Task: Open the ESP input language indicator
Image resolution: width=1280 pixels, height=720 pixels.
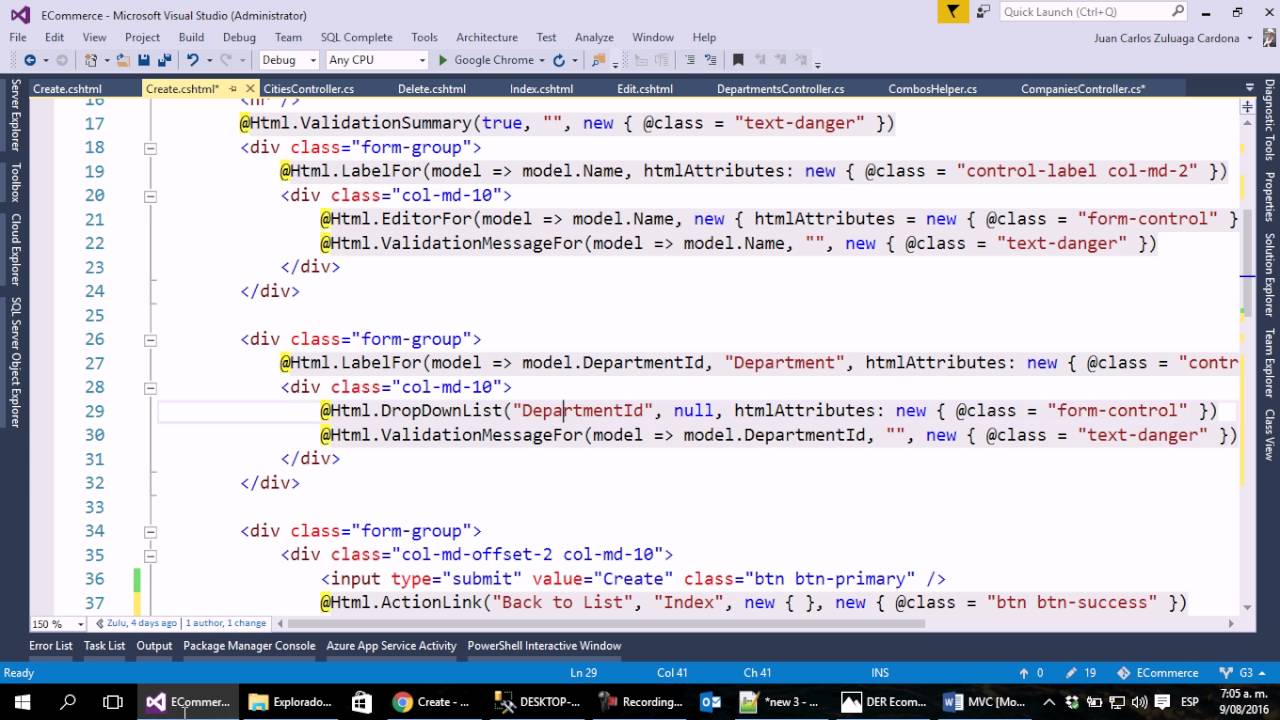Action: (1190, 701)
